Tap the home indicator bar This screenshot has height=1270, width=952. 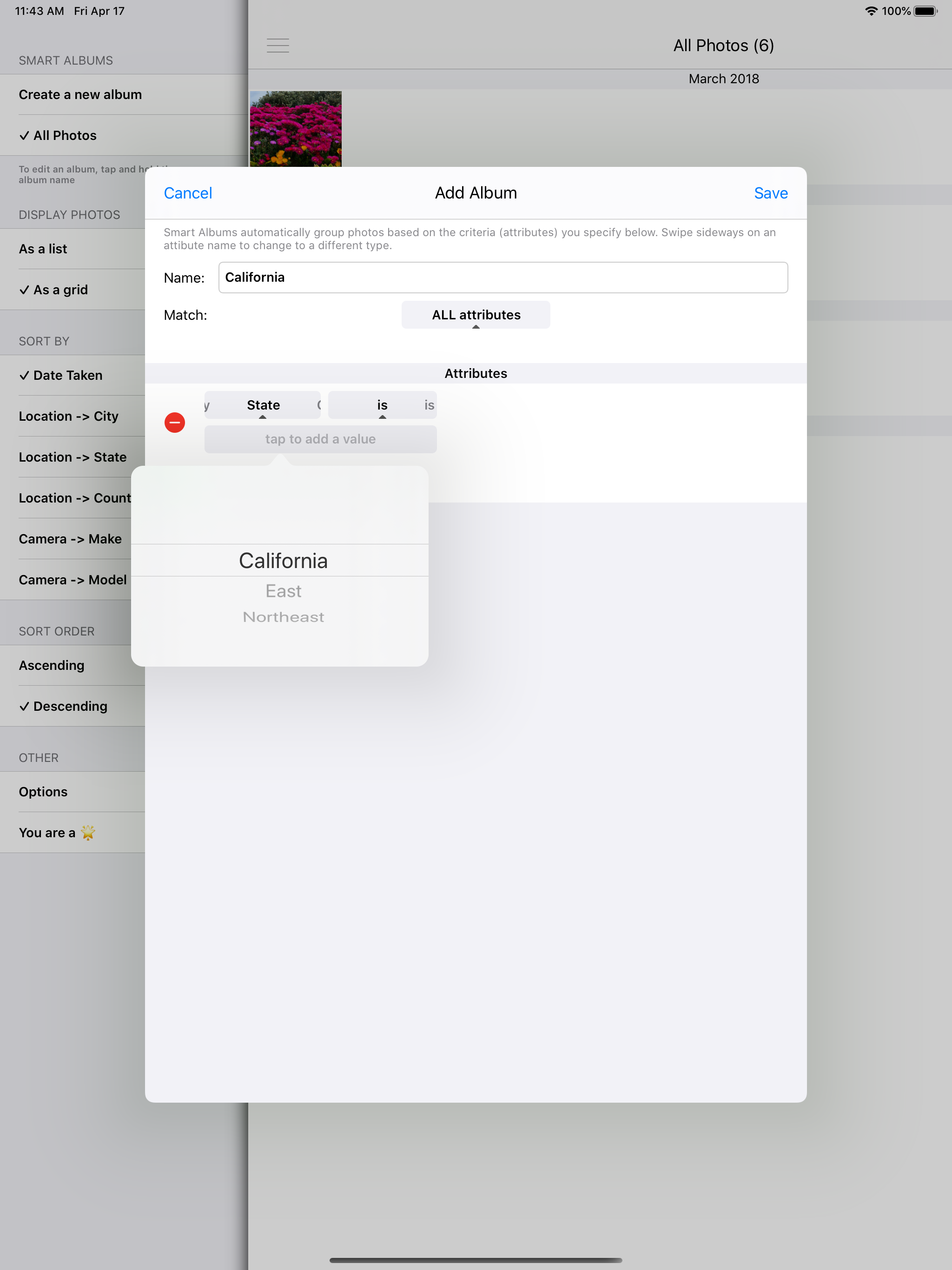point(476,1260)
